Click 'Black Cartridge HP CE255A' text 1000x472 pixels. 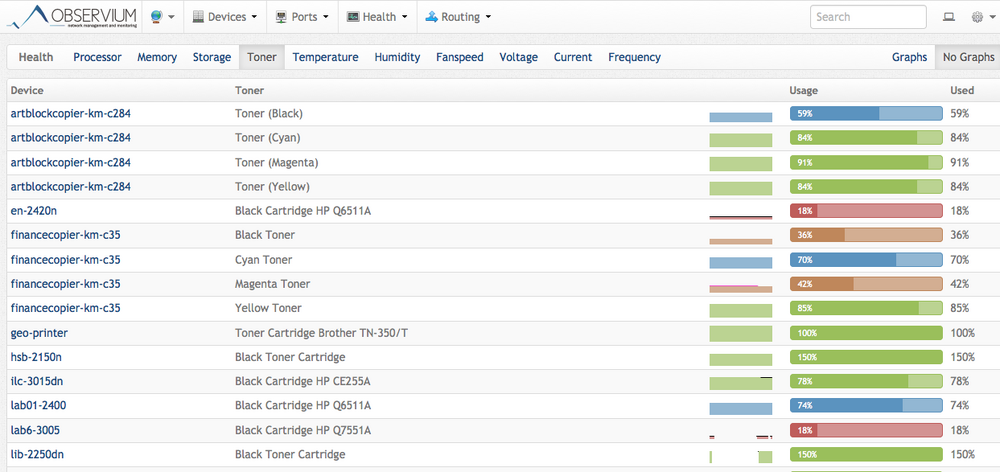tap(303, 381)
